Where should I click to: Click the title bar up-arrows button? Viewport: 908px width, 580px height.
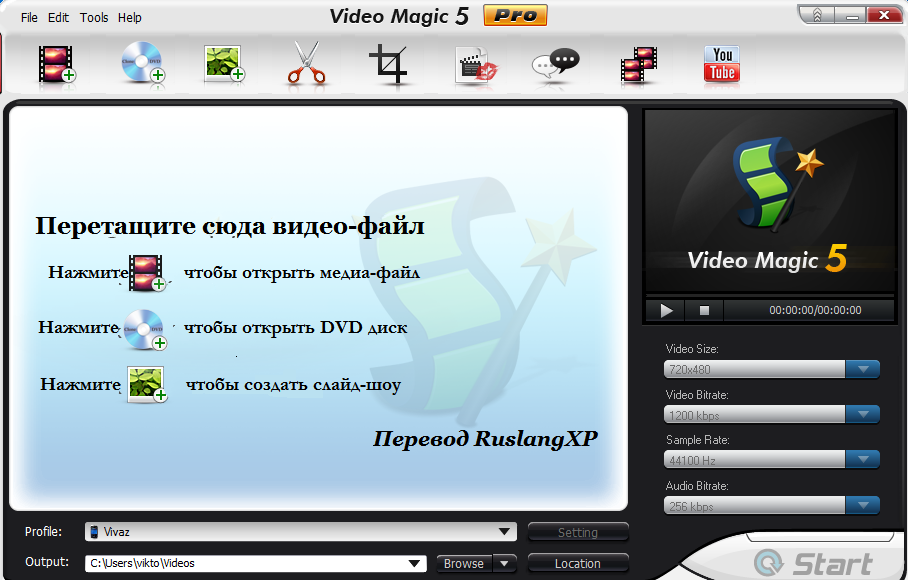(x=818, y=16)
